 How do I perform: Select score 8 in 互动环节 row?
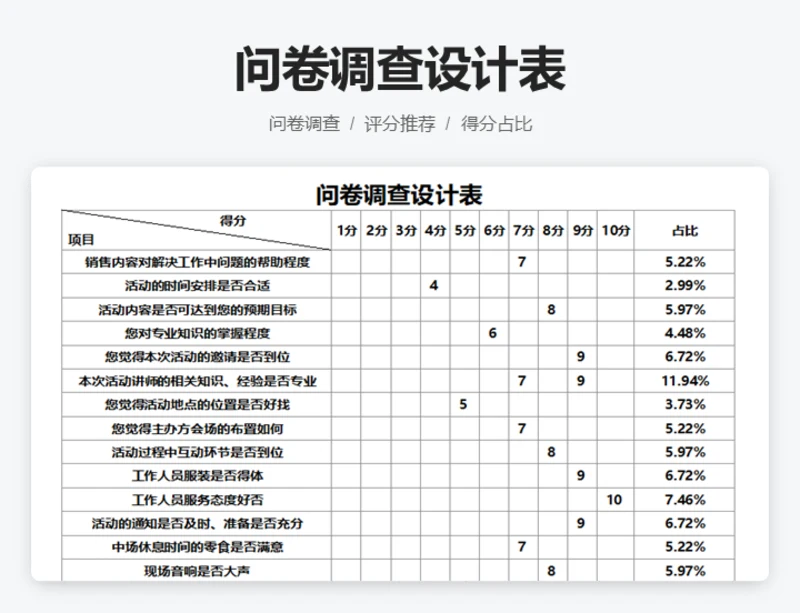[x=551, y=452]
